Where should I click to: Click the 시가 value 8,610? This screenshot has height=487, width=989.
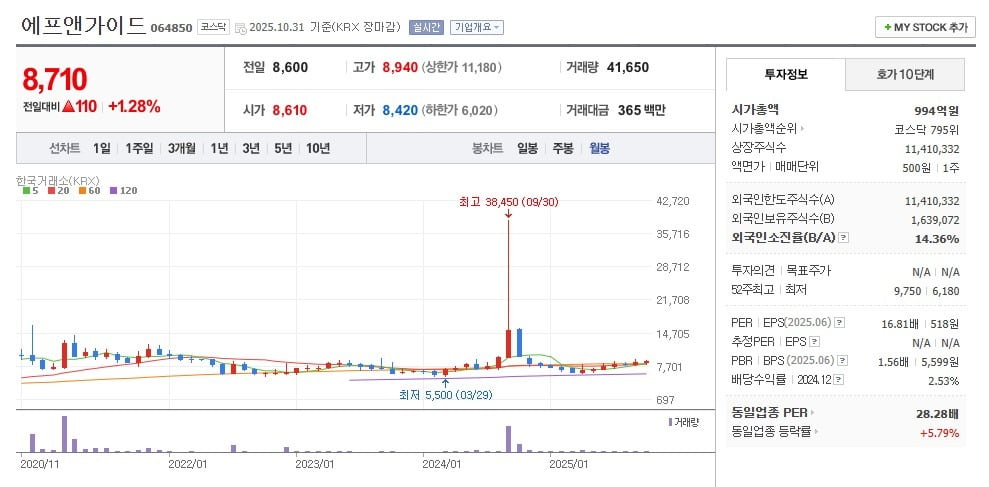[290, 111]
